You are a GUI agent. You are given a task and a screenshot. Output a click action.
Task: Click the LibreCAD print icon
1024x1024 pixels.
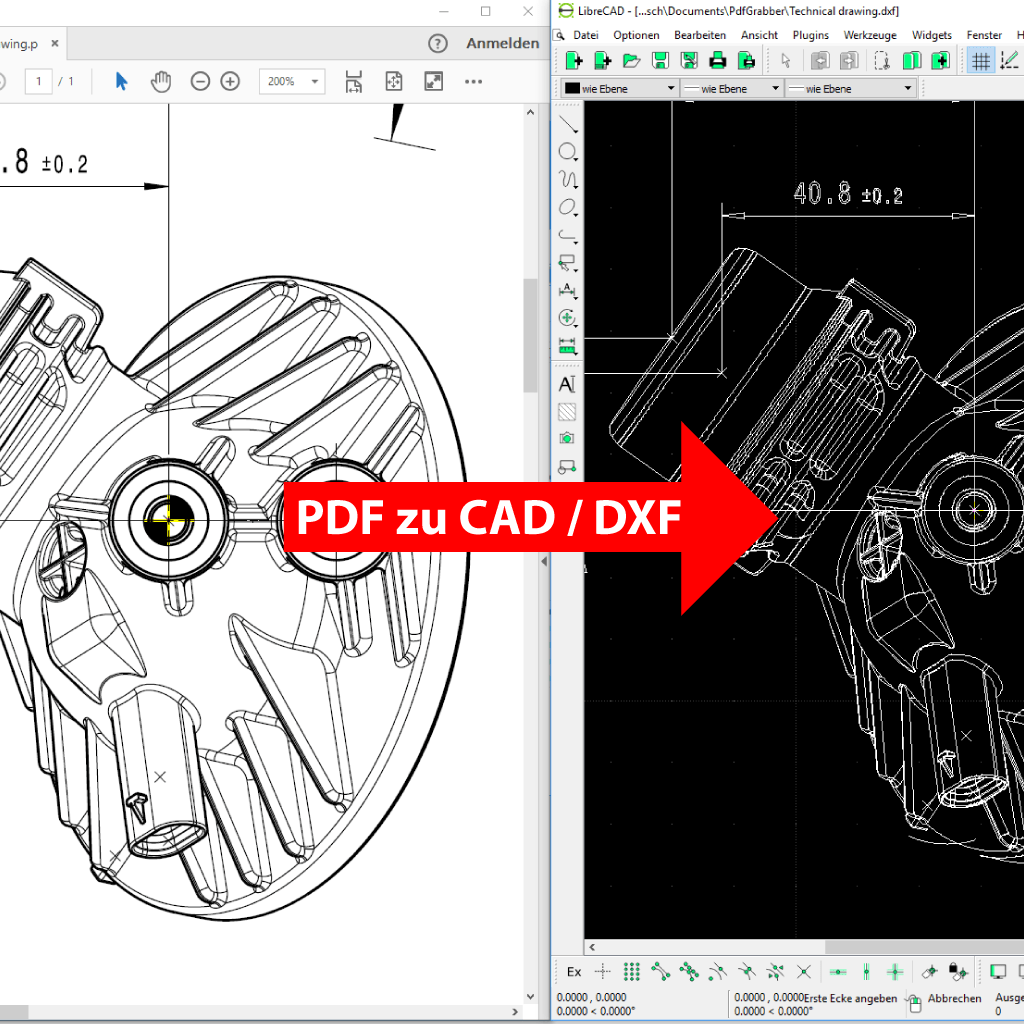[x=718, y=61]
